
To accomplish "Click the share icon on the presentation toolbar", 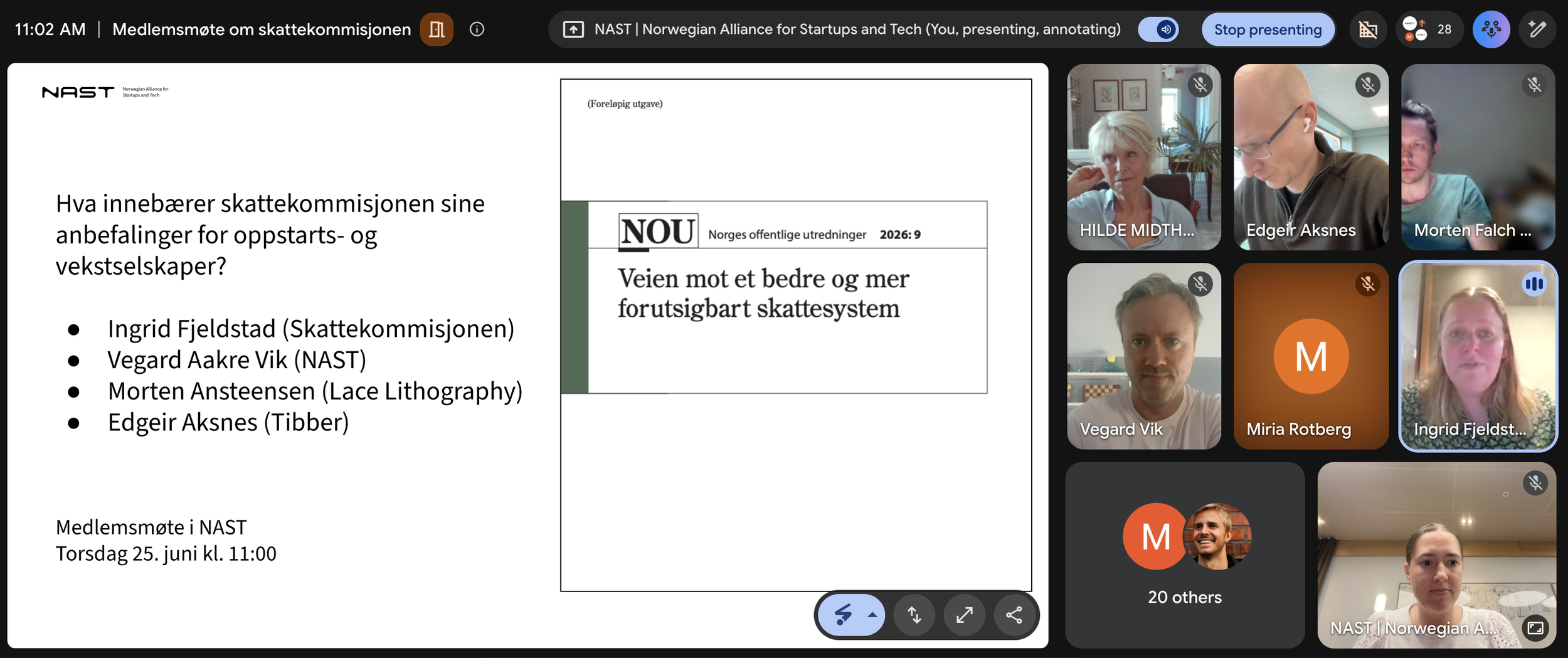I will (x=1014, y=615).
